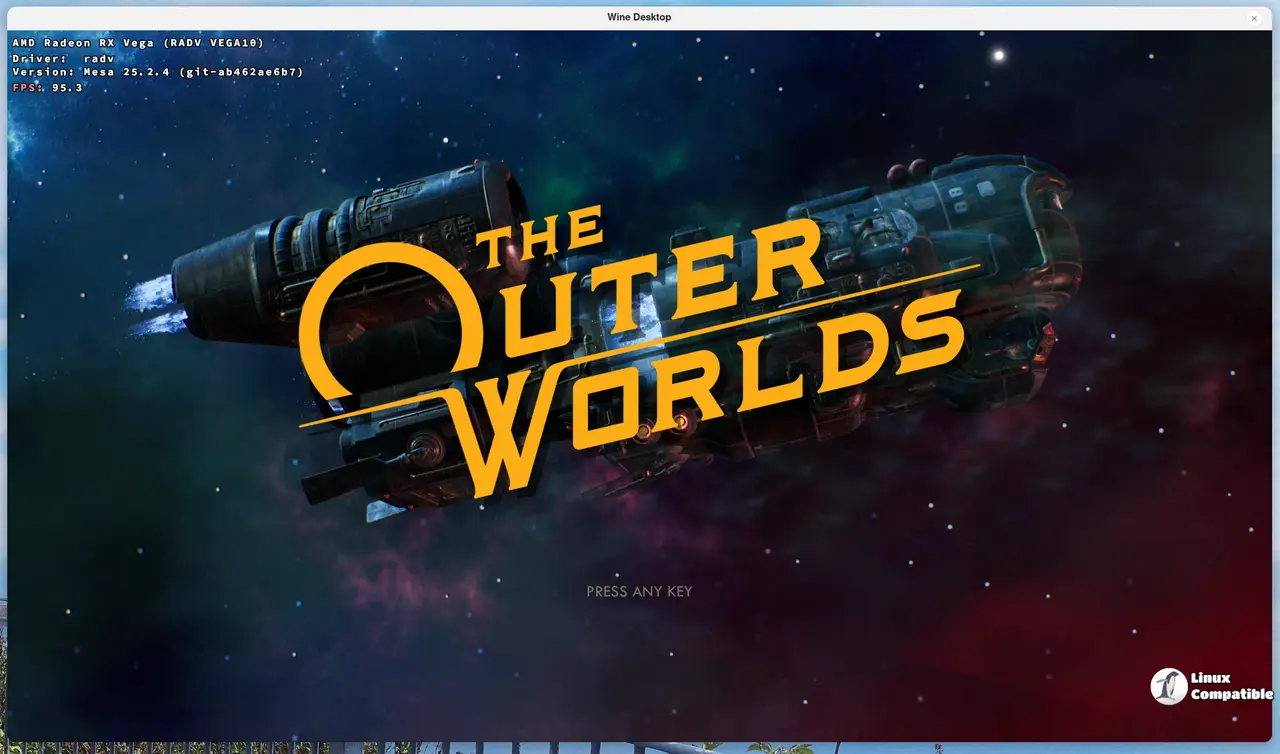Close the Wine Desktop window

[1254, 18]
